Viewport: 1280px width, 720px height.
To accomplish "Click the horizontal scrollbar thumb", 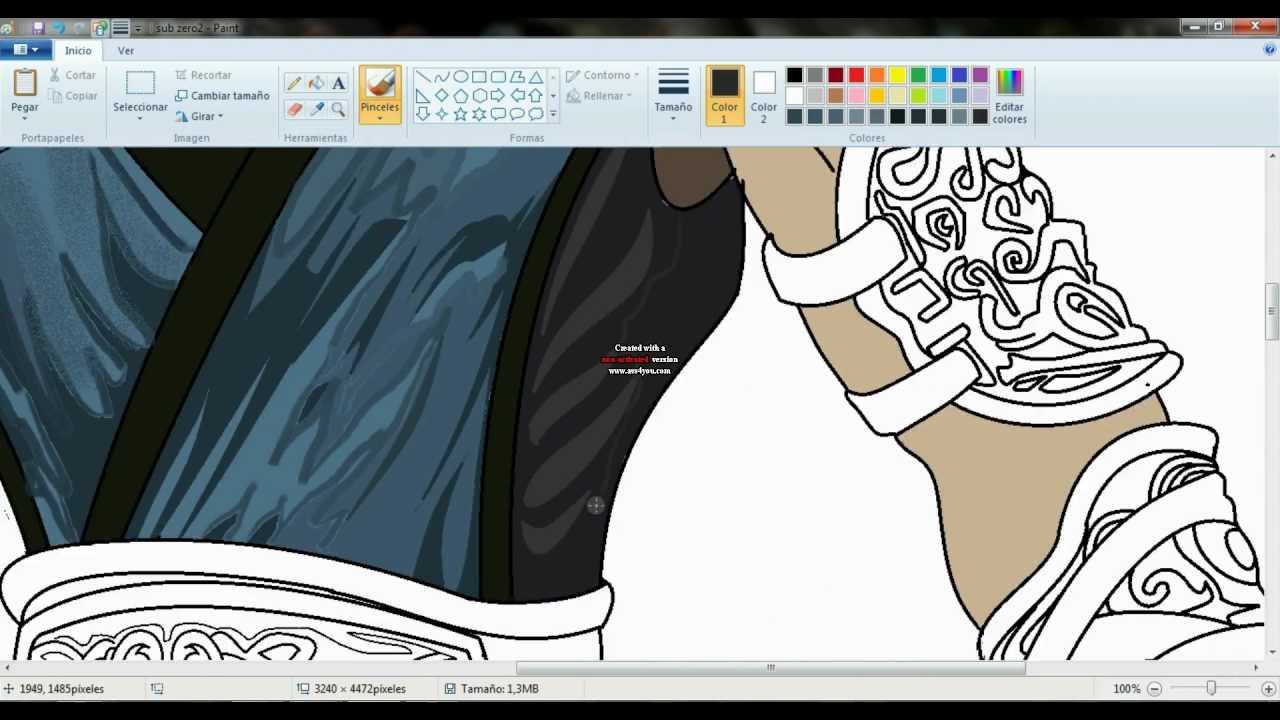I will (x=771, y=667).
